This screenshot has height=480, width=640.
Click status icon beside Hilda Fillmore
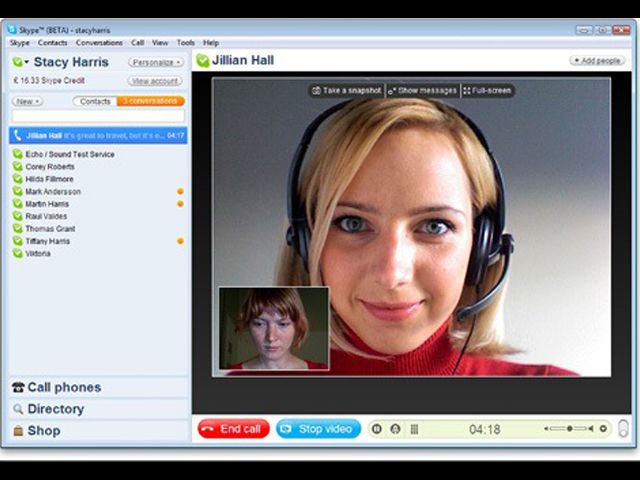18,178
